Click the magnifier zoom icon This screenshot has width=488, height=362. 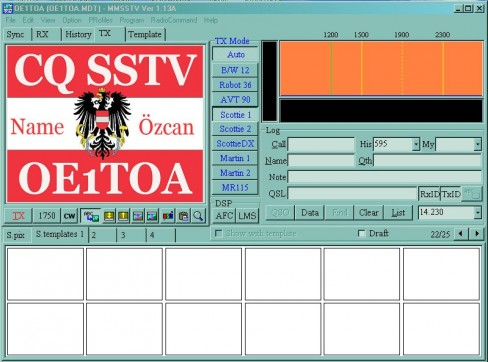(x=198, y=216)
